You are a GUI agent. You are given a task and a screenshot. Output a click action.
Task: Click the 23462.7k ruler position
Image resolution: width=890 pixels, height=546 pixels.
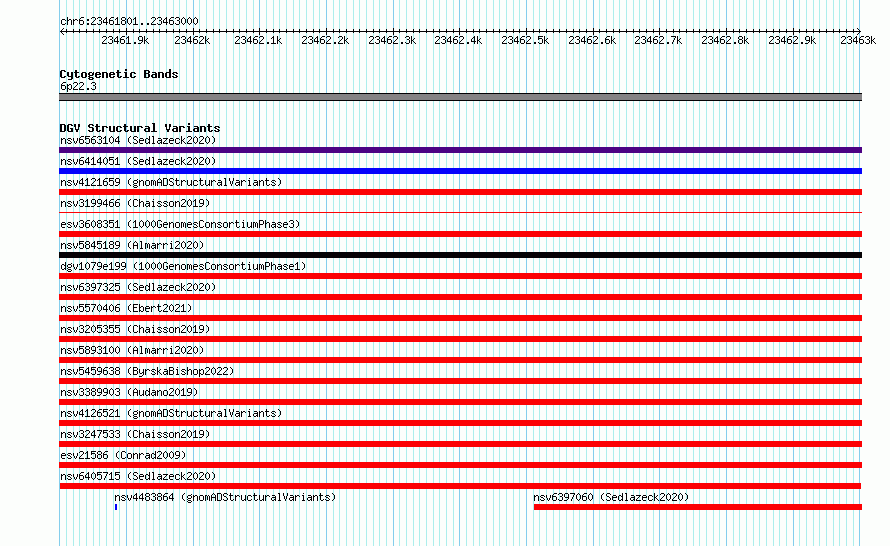tap(658, 40)
